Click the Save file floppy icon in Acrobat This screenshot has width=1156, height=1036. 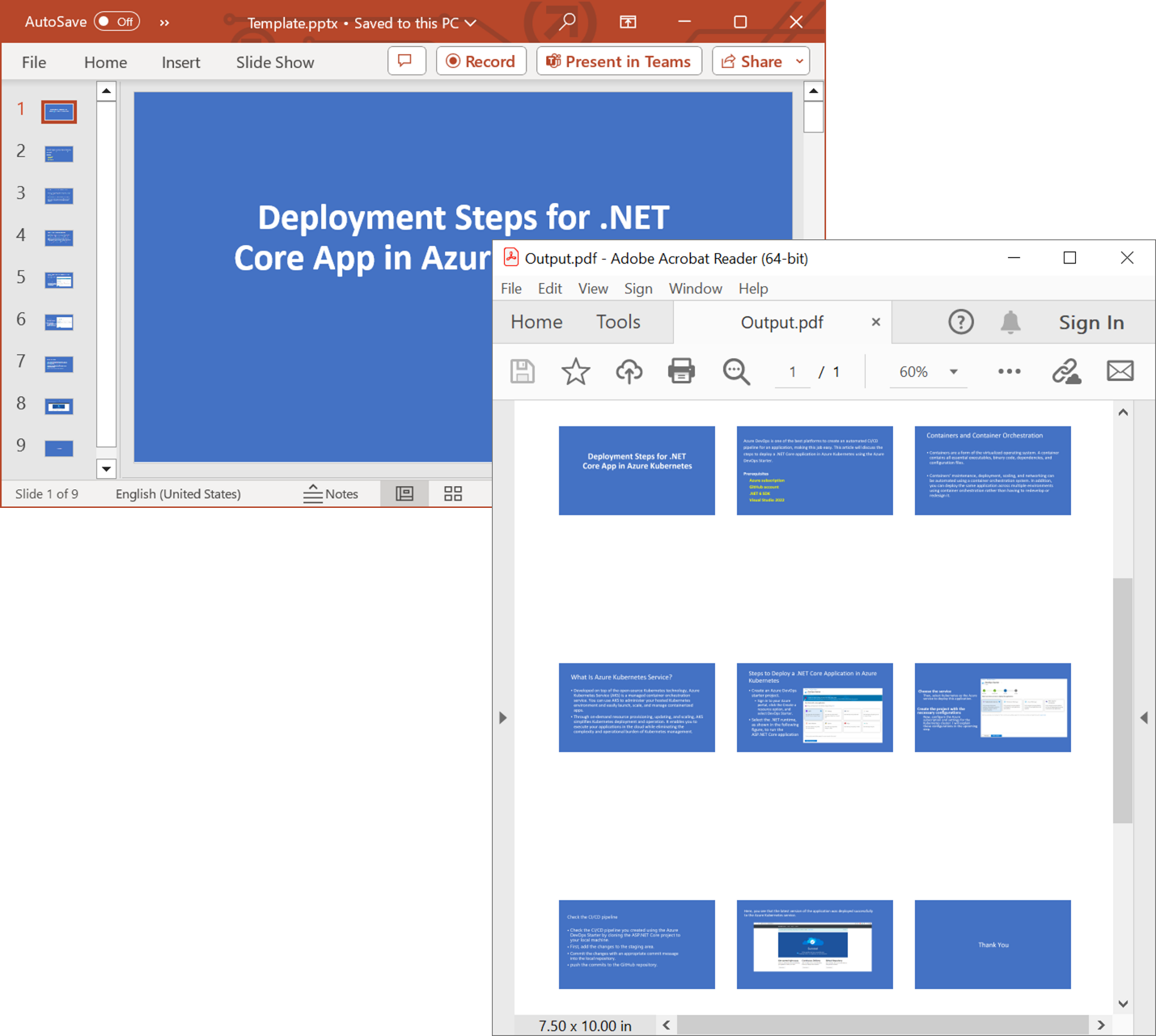[x=523, y=371]
